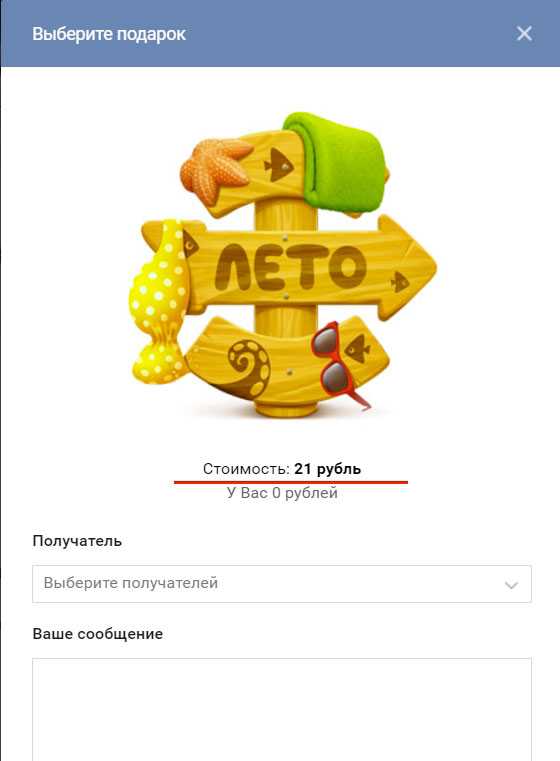
Task: Click the 'Выберите подарок' dialog title
Action: (x=109, y=34)
